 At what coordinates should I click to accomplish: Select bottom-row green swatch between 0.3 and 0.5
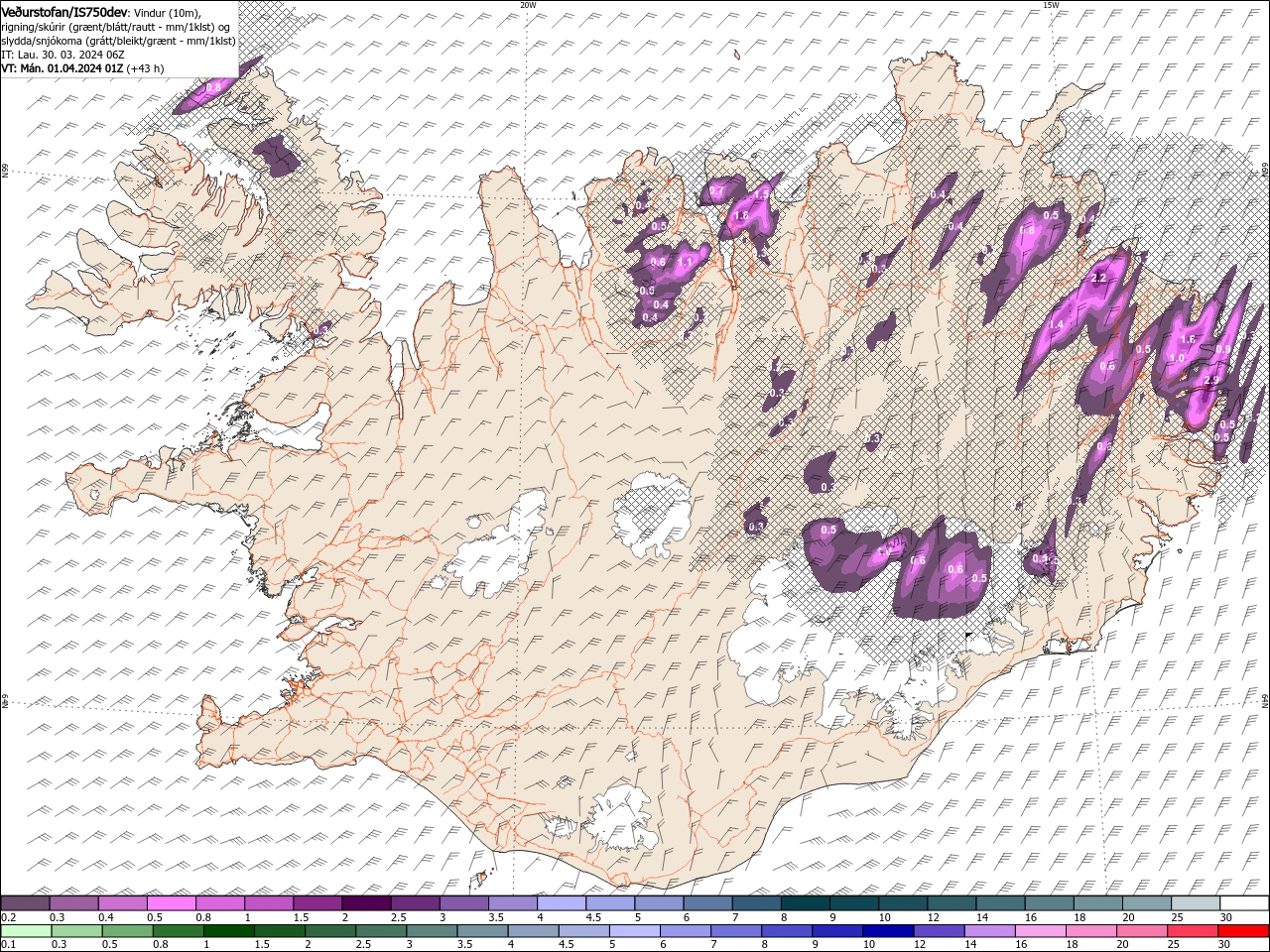click(x=76, y=931)
